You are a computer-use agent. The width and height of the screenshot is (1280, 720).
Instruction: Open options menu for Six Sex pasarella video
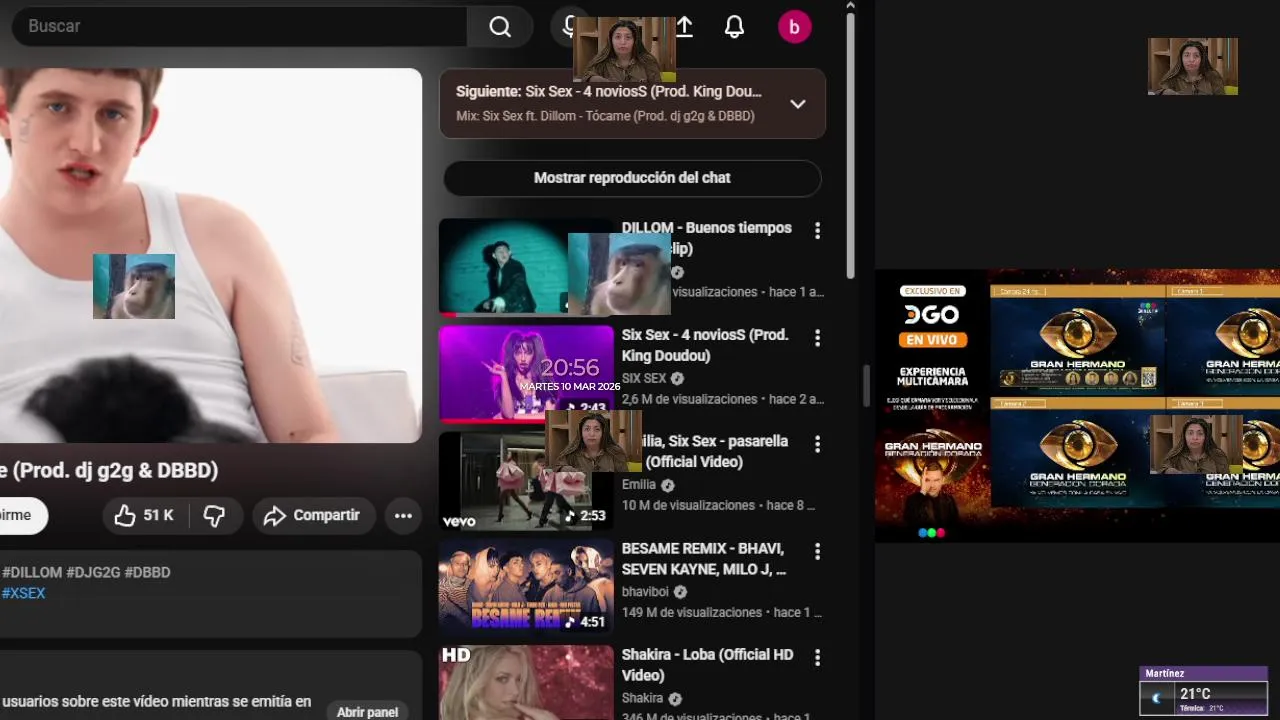[817, 444]
